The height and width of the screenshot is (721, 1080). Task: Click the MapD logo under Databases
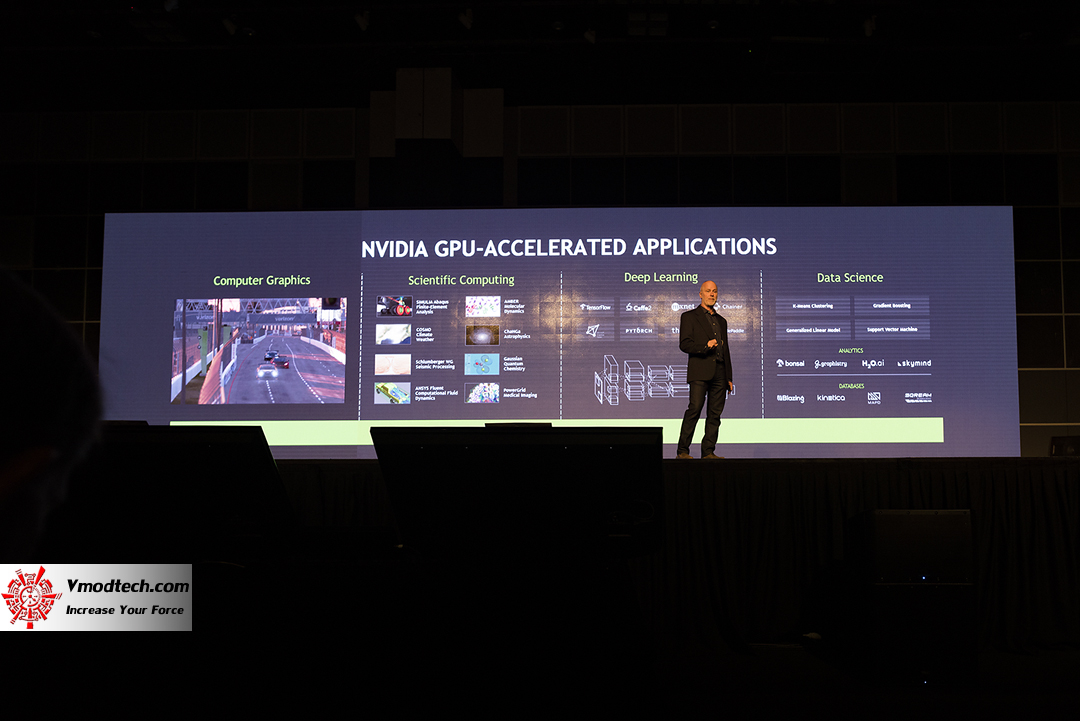tap(874, 397)
